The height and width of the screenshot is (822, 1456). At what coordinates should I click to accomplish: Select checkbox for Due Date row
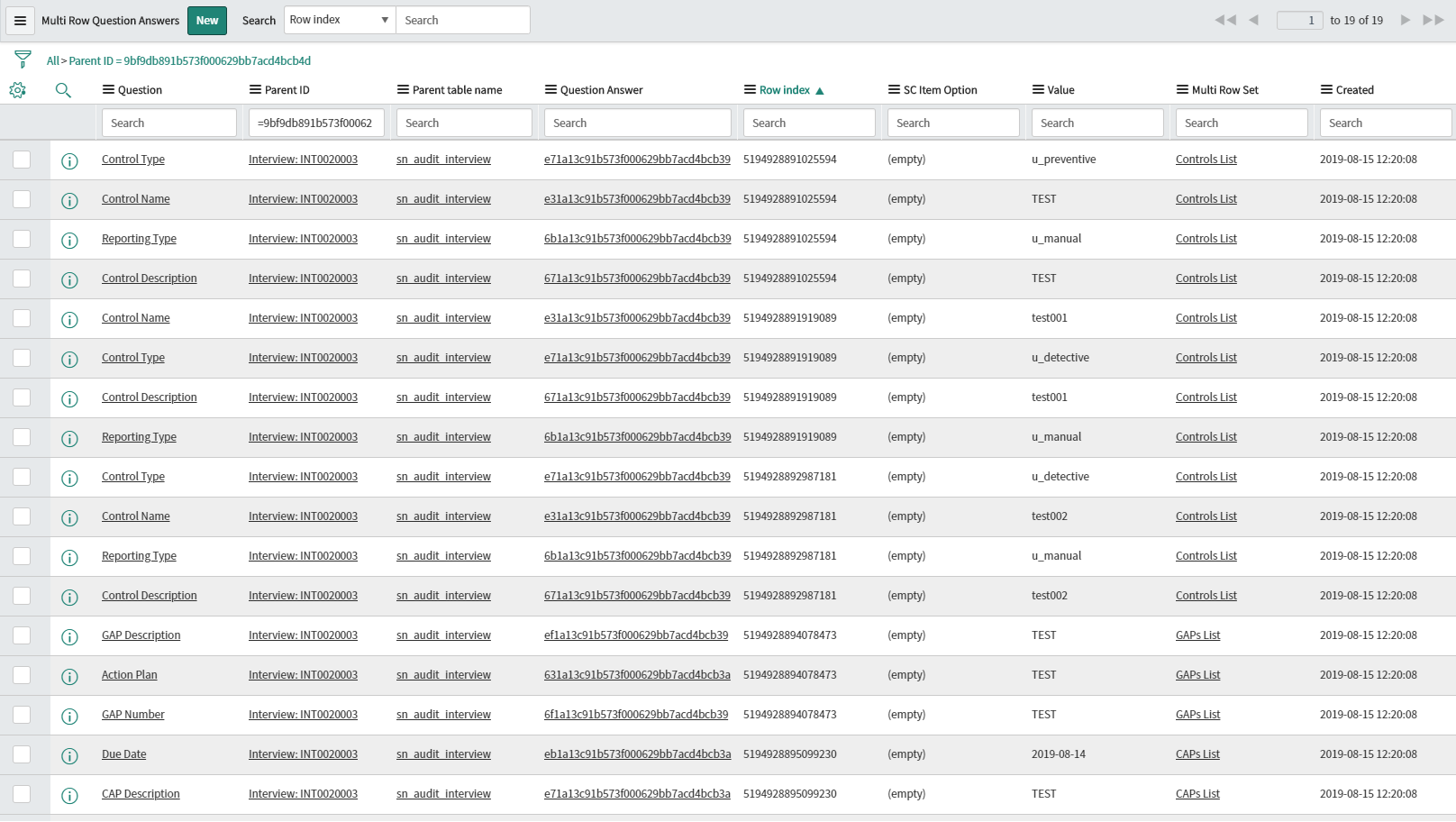pyautogui.click(x=22, y=754)
